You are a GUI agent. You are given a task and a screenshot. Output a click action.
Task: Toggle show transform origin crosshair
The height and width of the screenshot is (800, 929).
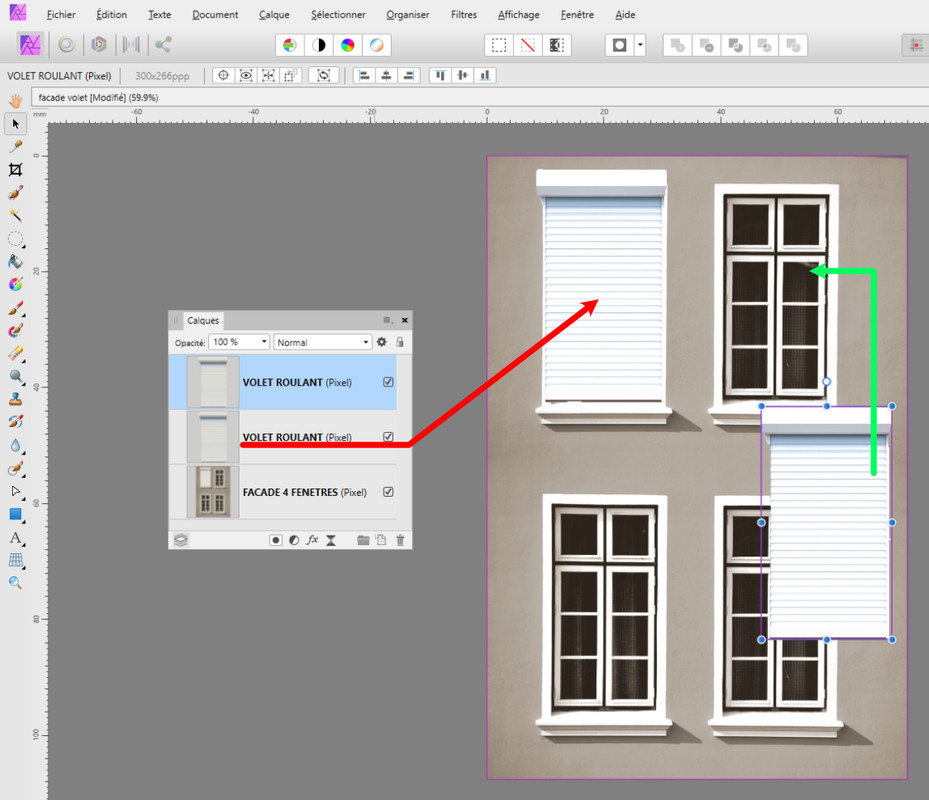(x=223, y=75)
